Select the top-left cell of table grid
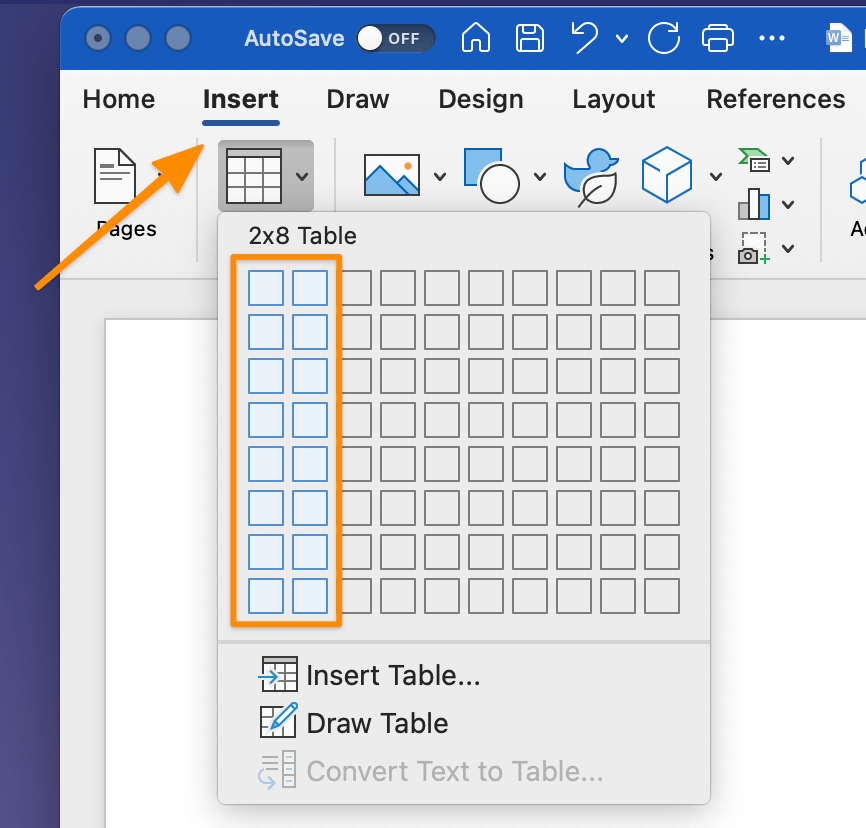This screenshot has height=828, width=866. pos(266,287)
